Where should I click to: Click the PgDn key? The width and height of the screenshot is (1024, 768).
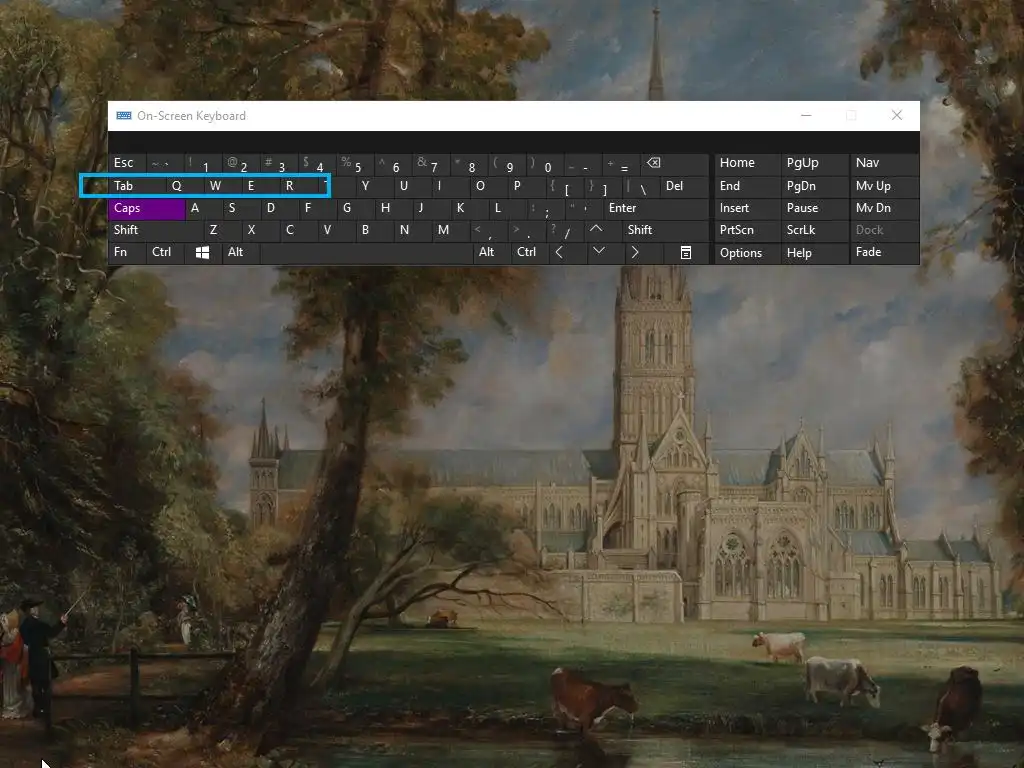pyautogui.click(x=814, y=186)
